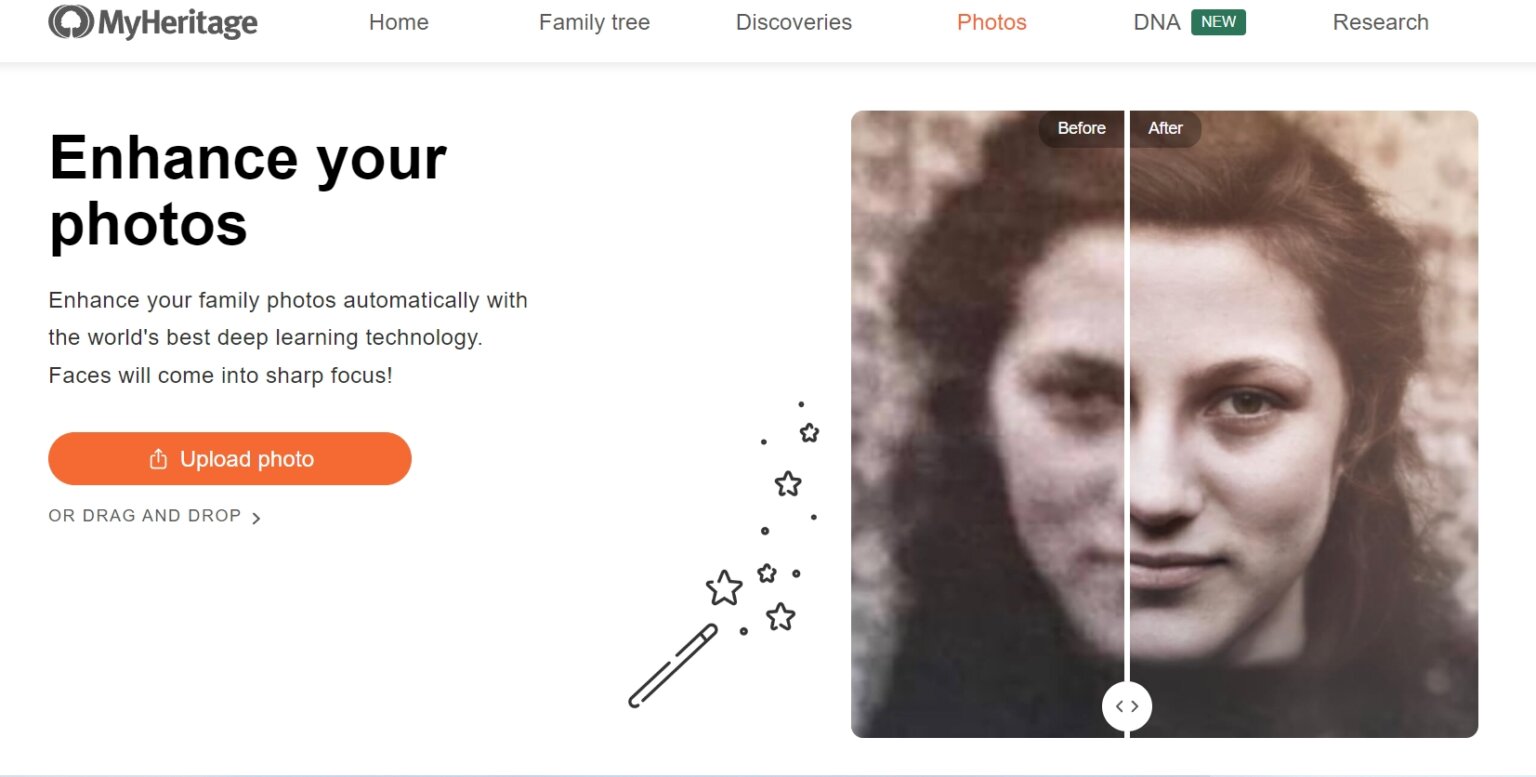The height and width of the screenshot is (777, 1536).
Task: Open the Discoveries page
Action: click(793, 22)
